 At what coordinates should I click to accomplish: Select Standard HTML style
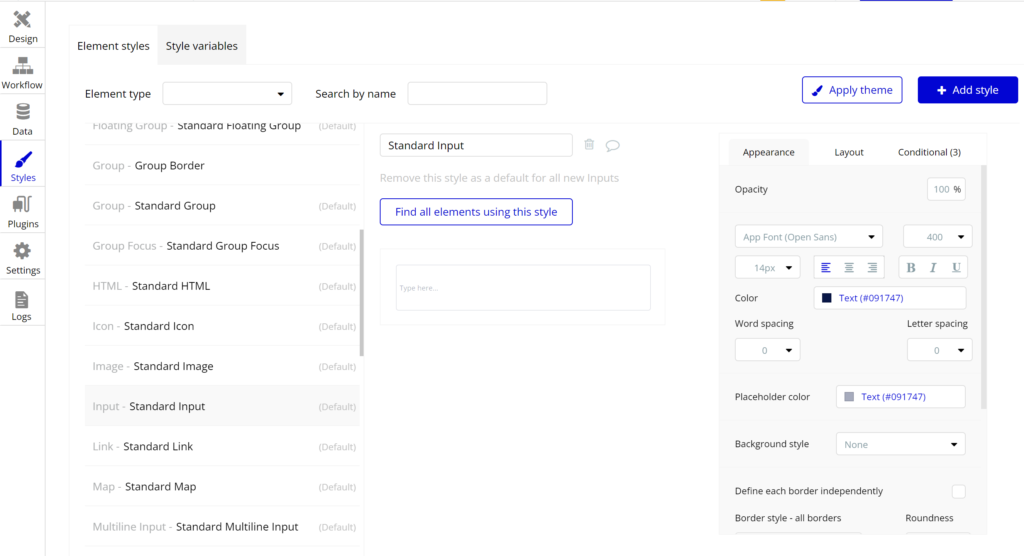pos(222,286)
